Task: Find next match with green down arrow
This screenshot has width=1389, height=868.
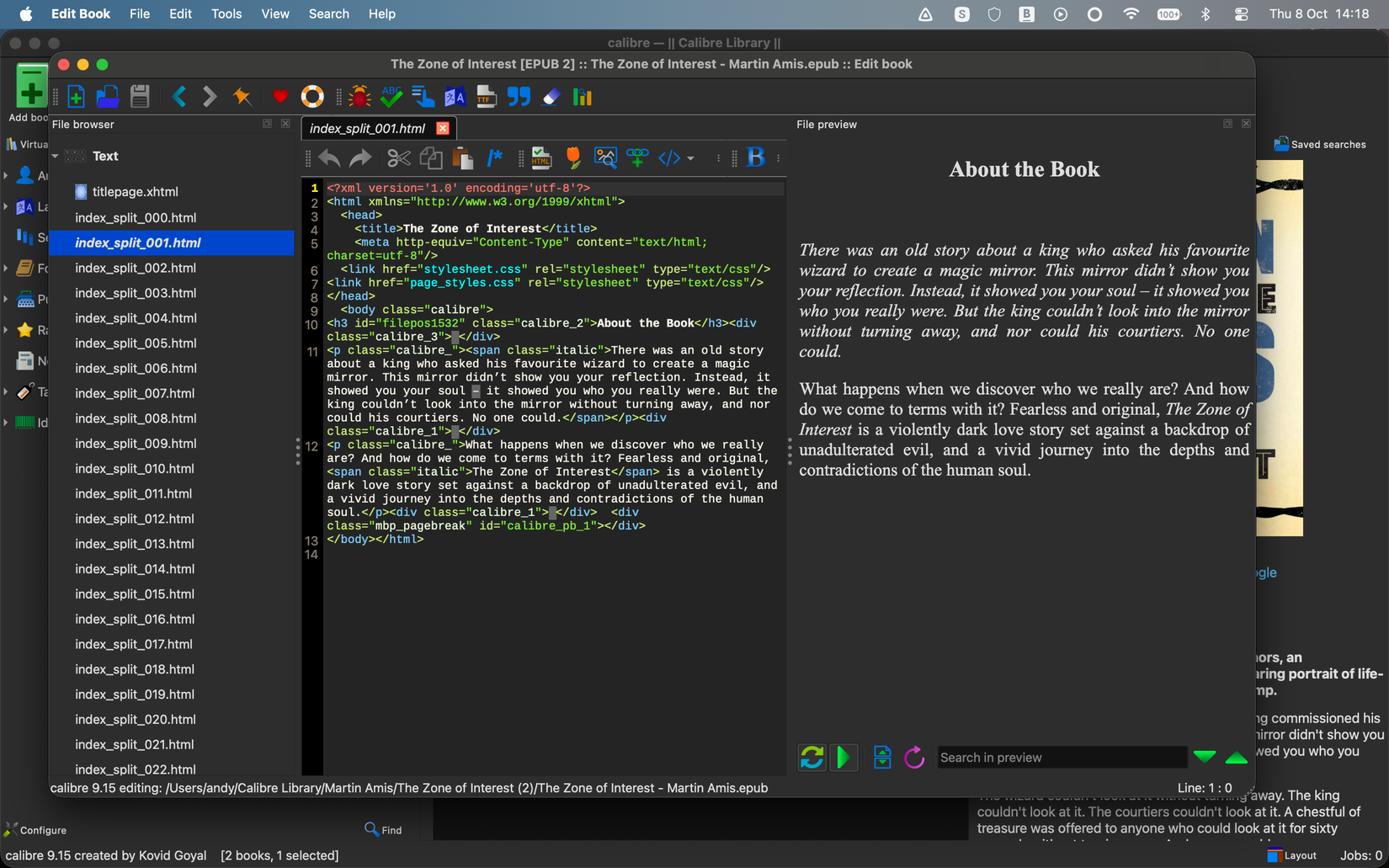Action: tap(1205, 758)
